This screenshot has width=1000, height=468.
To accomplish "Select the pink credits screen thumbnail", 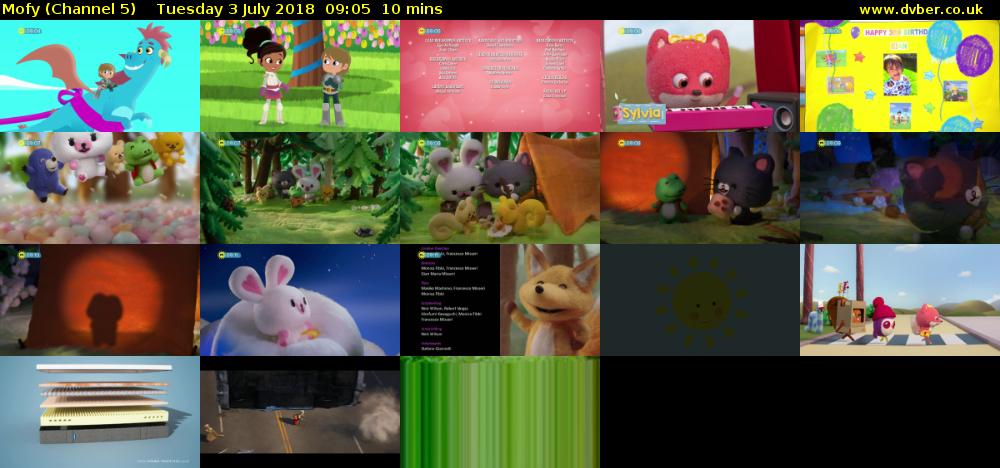I will pyautogui.click(x=500, y=76).
